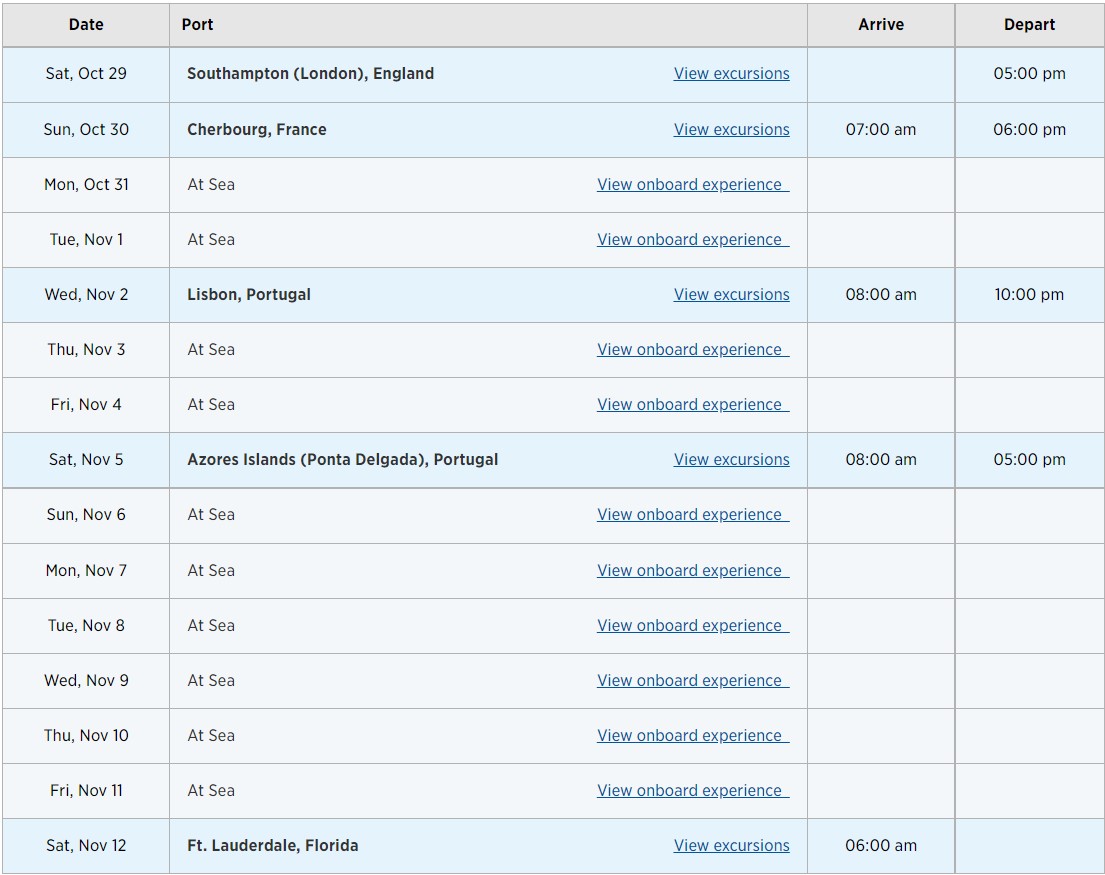This screenshot has height=875, width=1105.
Task: Click the Port column header
Action: pyautogui.click(x=488, y=25)
